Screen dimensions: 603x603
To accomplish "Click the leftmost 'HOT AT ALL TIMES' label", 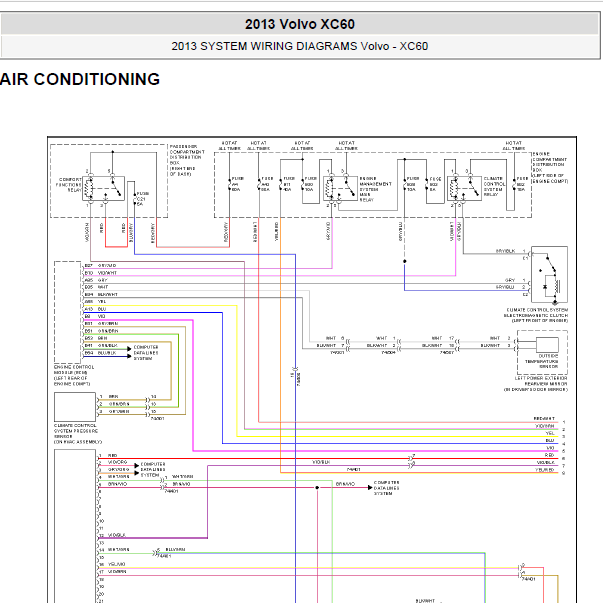I will 230,145.
